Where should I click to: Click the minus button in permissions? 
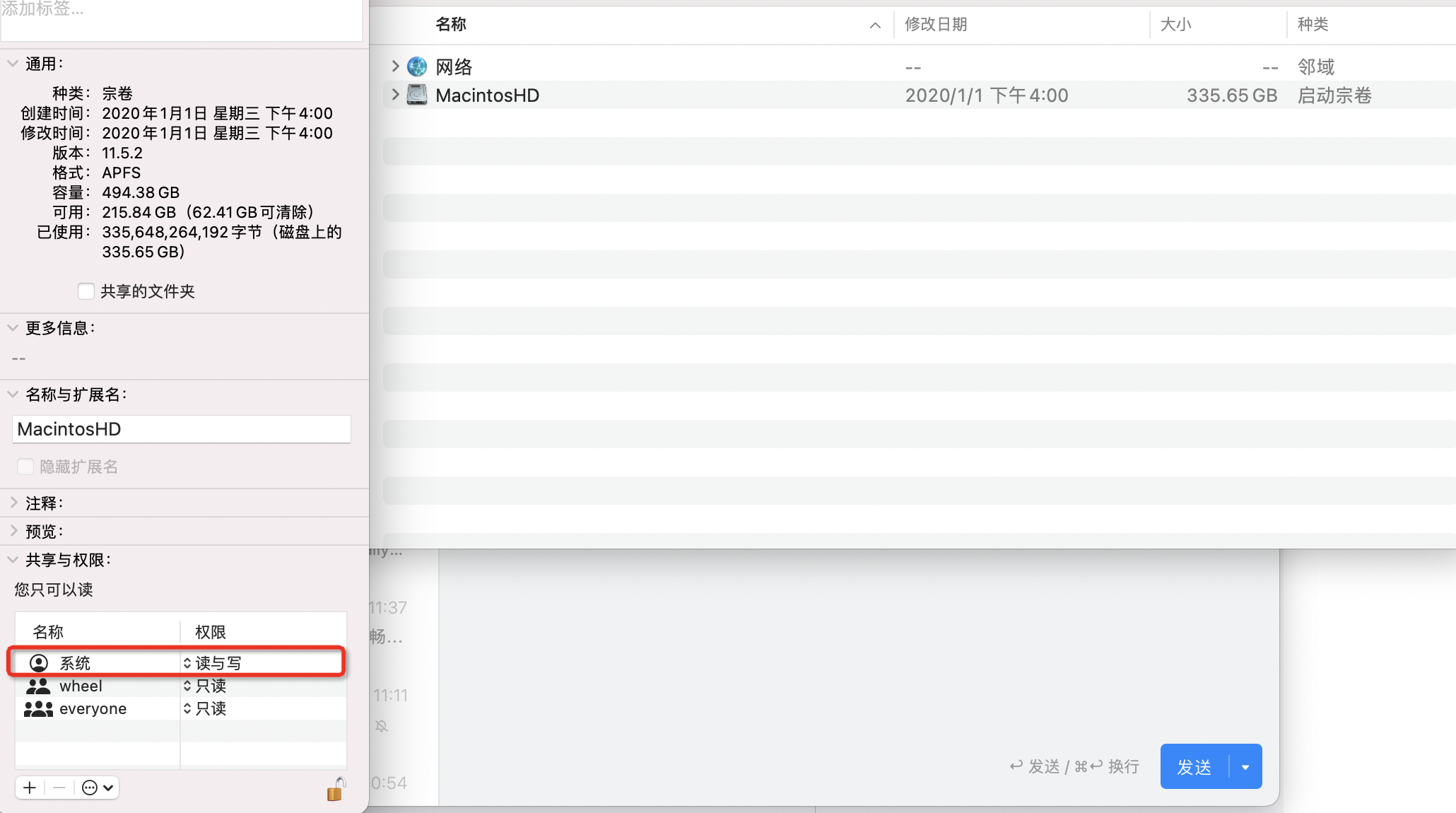tap(59, 788)
